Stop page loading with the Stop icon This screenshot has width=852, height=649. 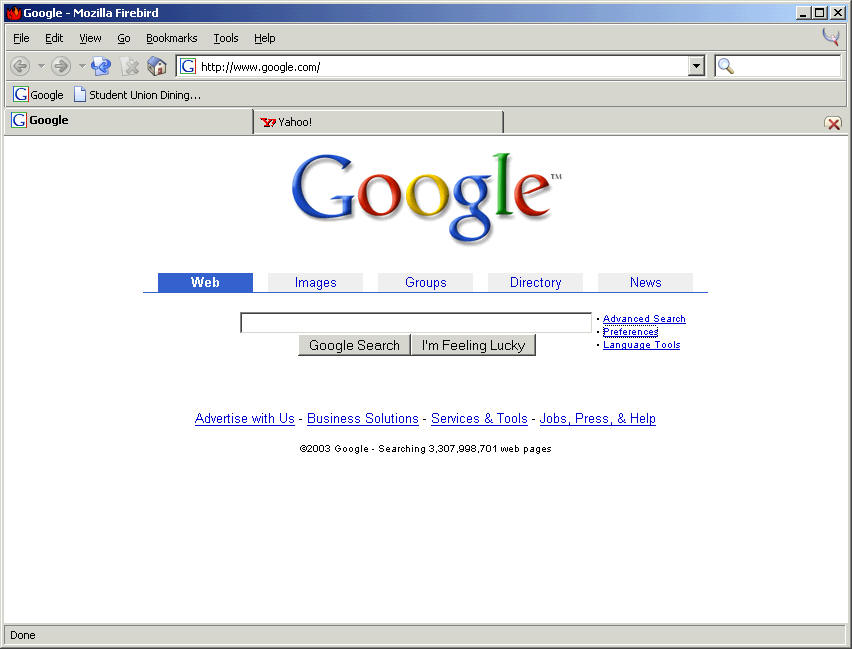[130, 66]
